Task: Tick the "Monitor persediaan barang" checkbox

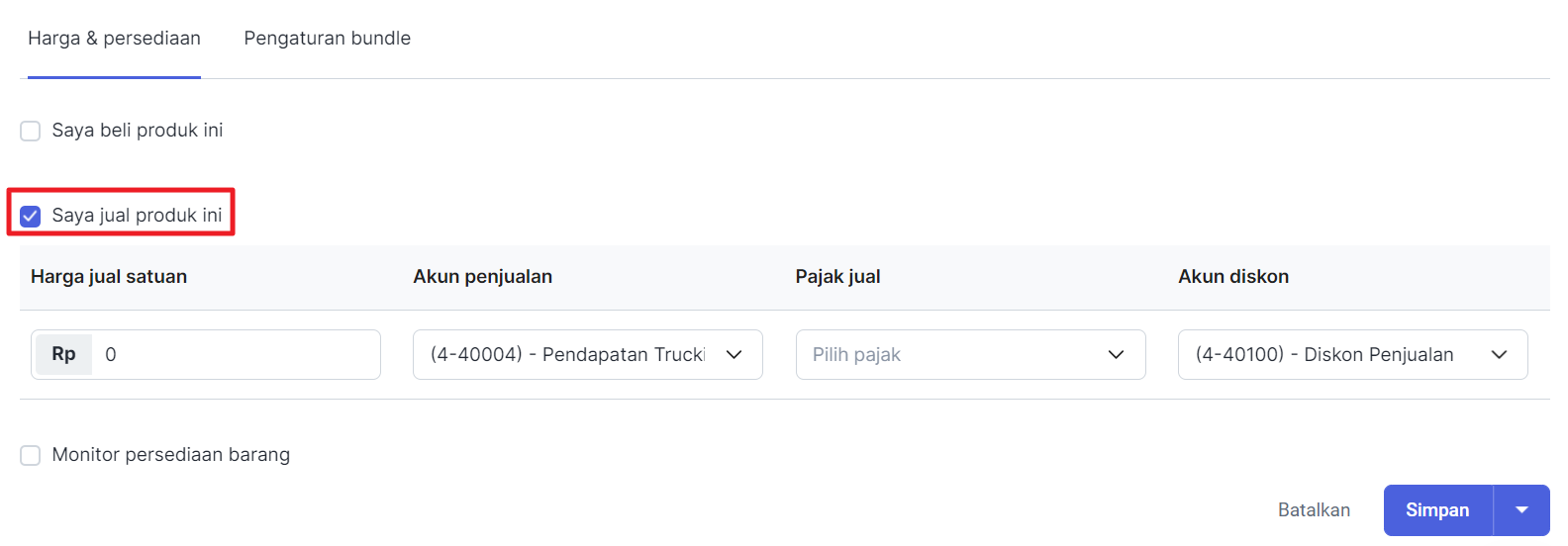Action: coord(31,455)
